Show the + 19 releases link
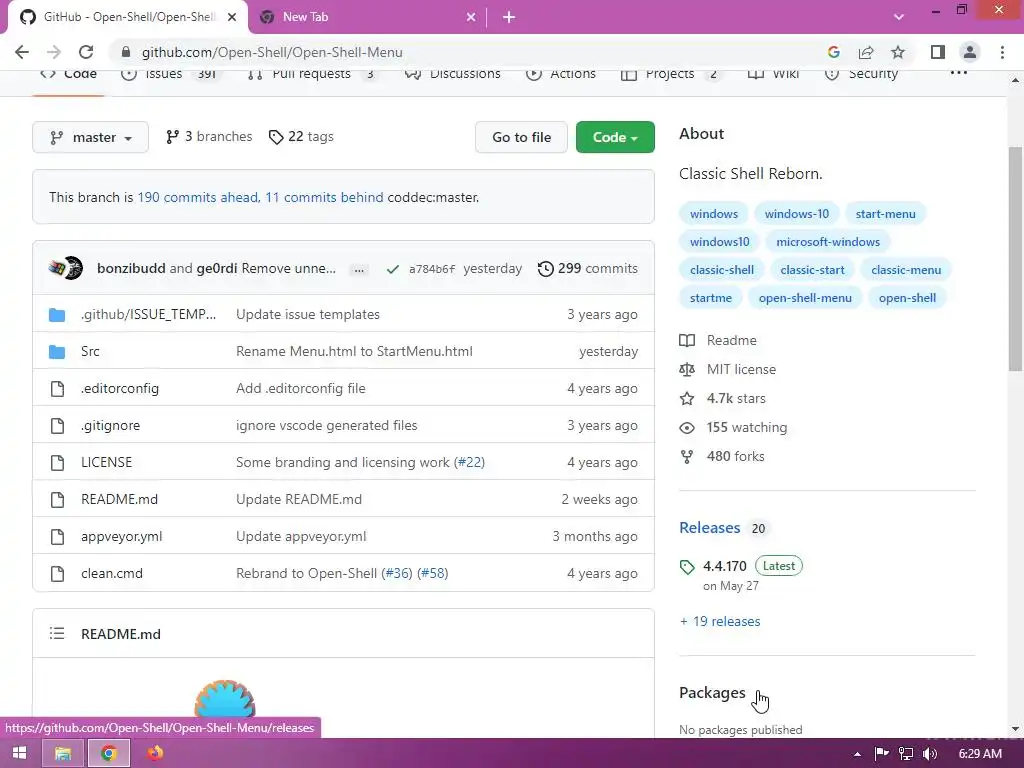 coord(720,621)
